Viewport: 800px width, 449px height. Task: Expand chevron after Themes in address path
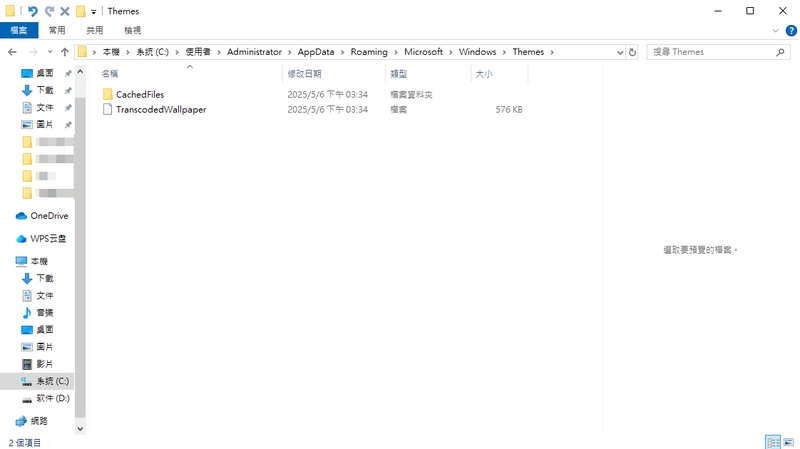(x=552, y=52)
